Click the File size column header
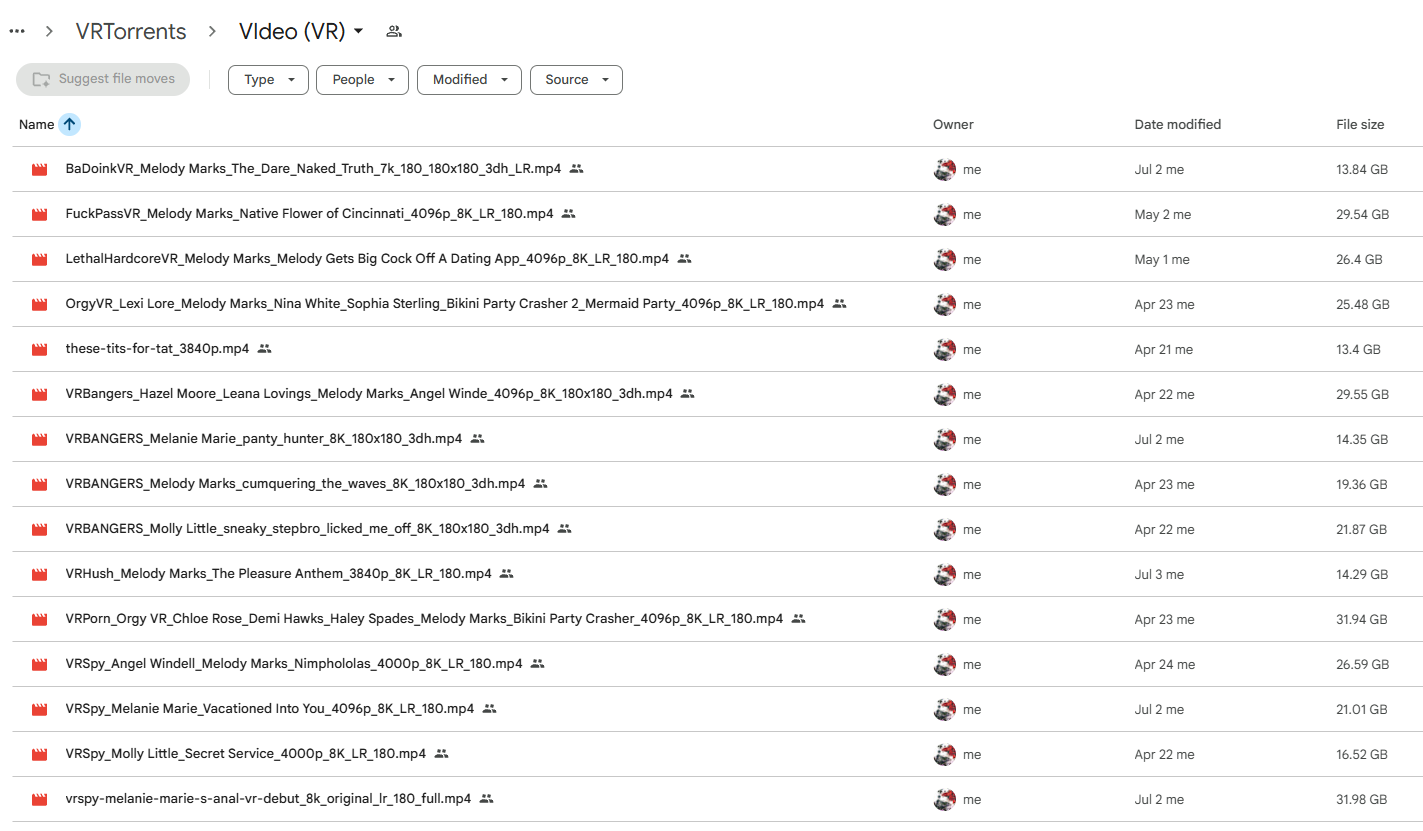Viewport: 1423px width, 831px height. pyautogui.click(x=1360, y=125)
